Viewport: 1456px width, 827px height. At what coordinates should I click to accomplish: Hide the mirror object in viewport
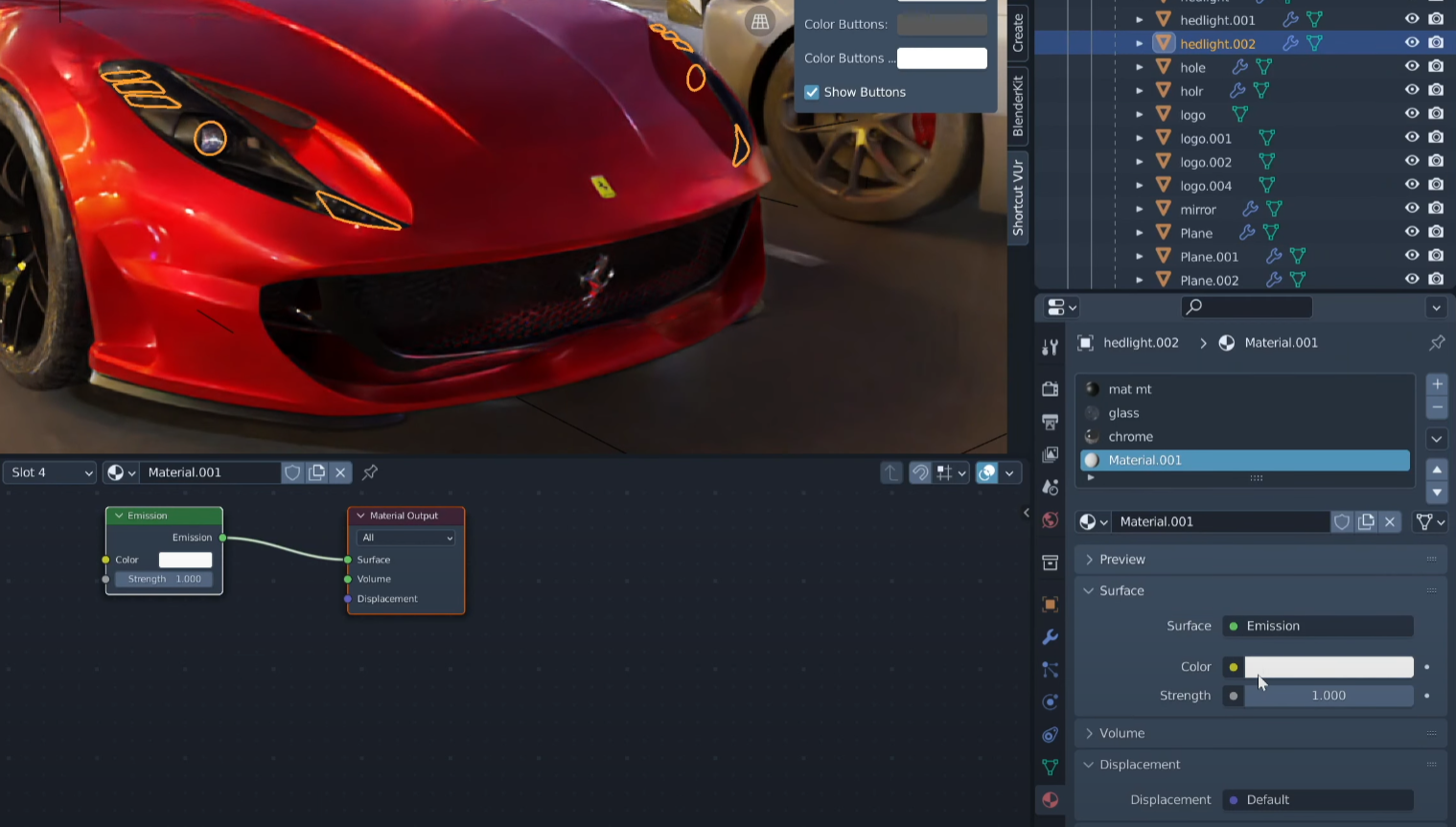tap(1411, 209)
